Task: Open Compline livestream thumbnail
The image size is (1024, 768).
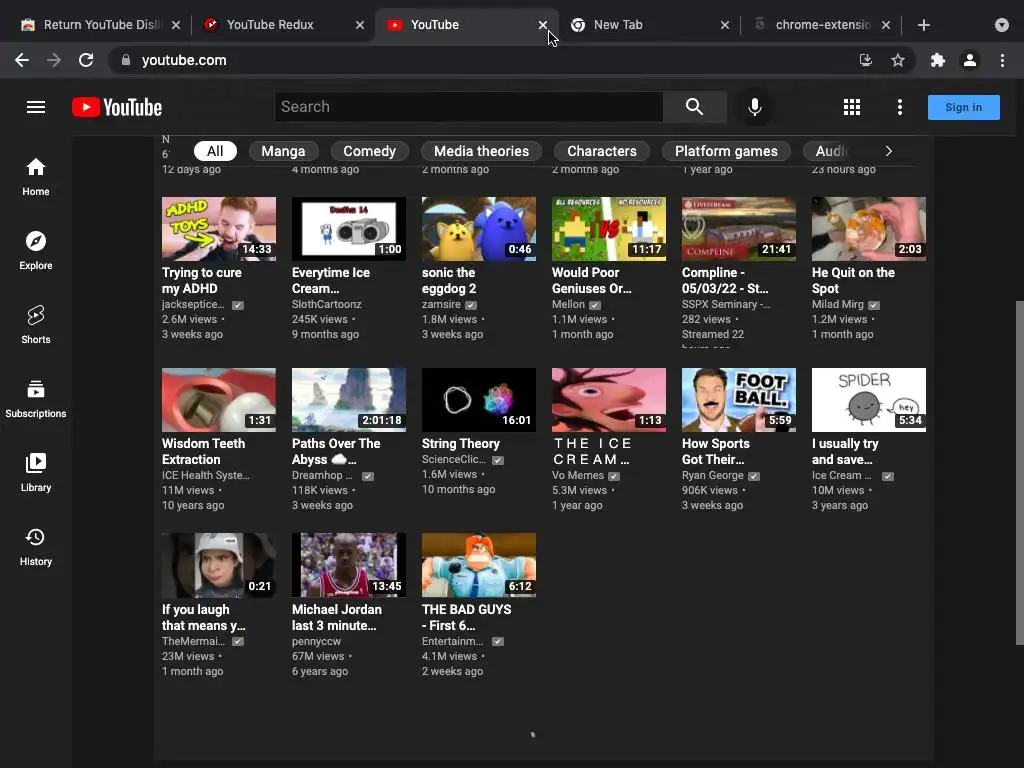Action: point(739,229)
